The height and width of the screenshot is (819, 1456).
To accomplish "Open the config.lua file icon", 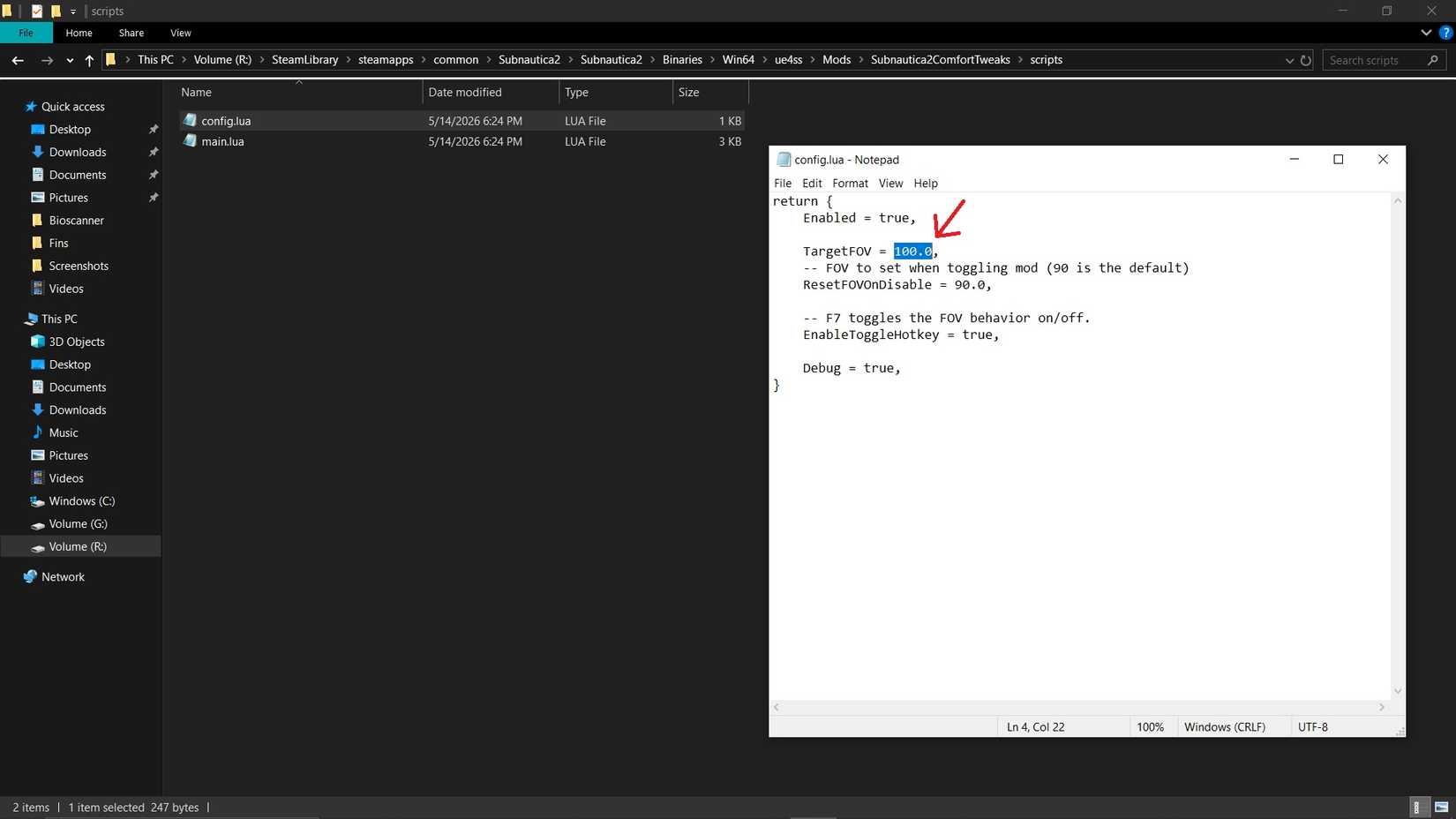I will [189, 120].
